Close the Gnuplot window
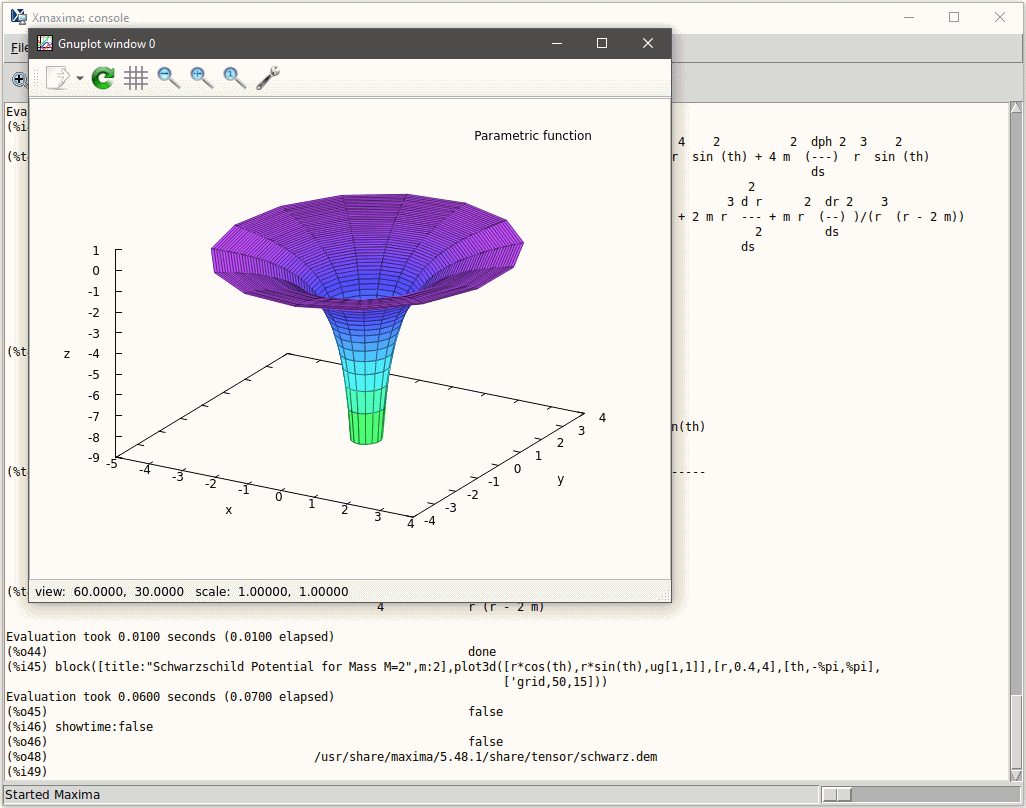1026x808 pixels. point(648,43)
